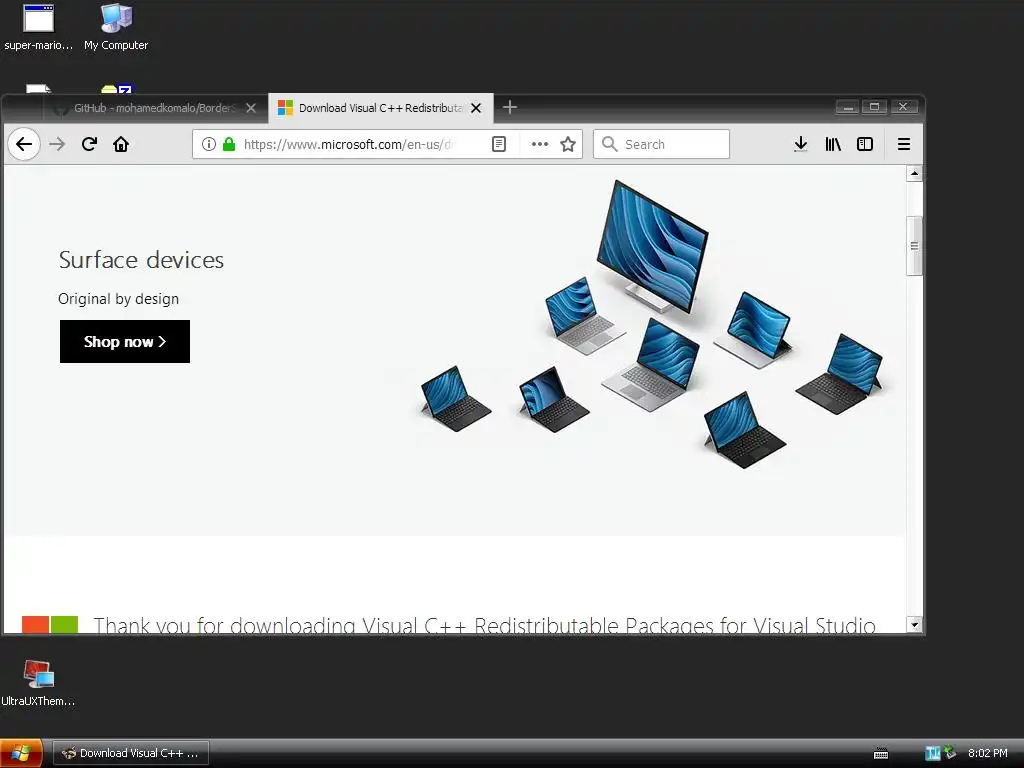This screenshot has height=768, width=1024.
Task: Click the blue tray icon beside clock
Action: pos(933,754)
